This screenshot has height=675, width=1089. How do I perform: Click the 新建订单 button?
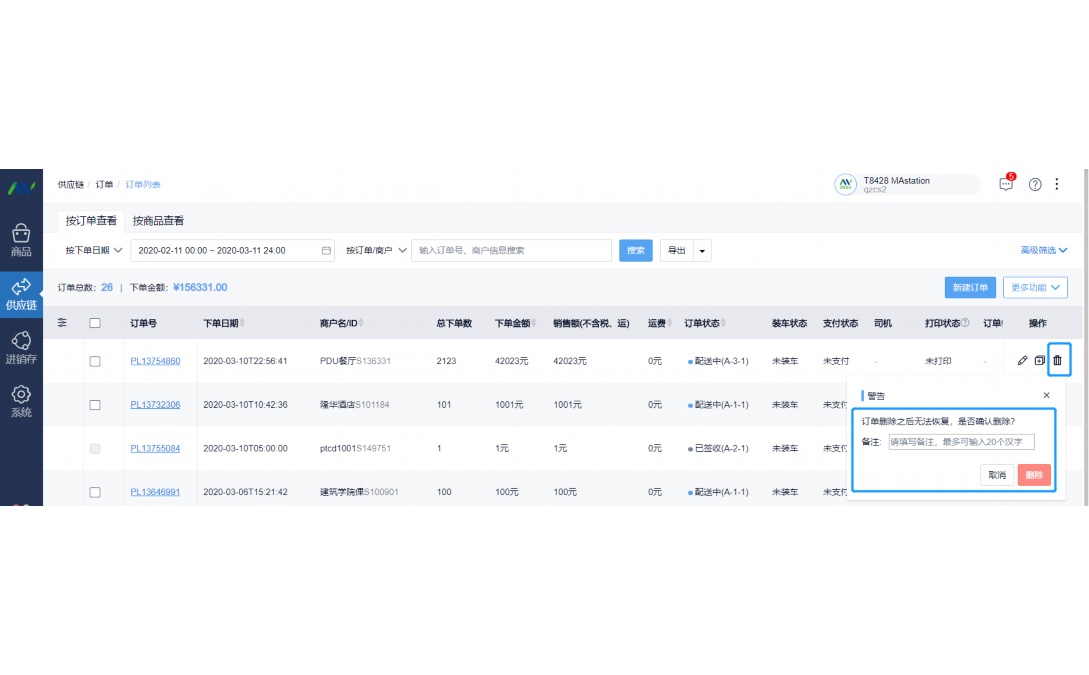pos(969,287)
